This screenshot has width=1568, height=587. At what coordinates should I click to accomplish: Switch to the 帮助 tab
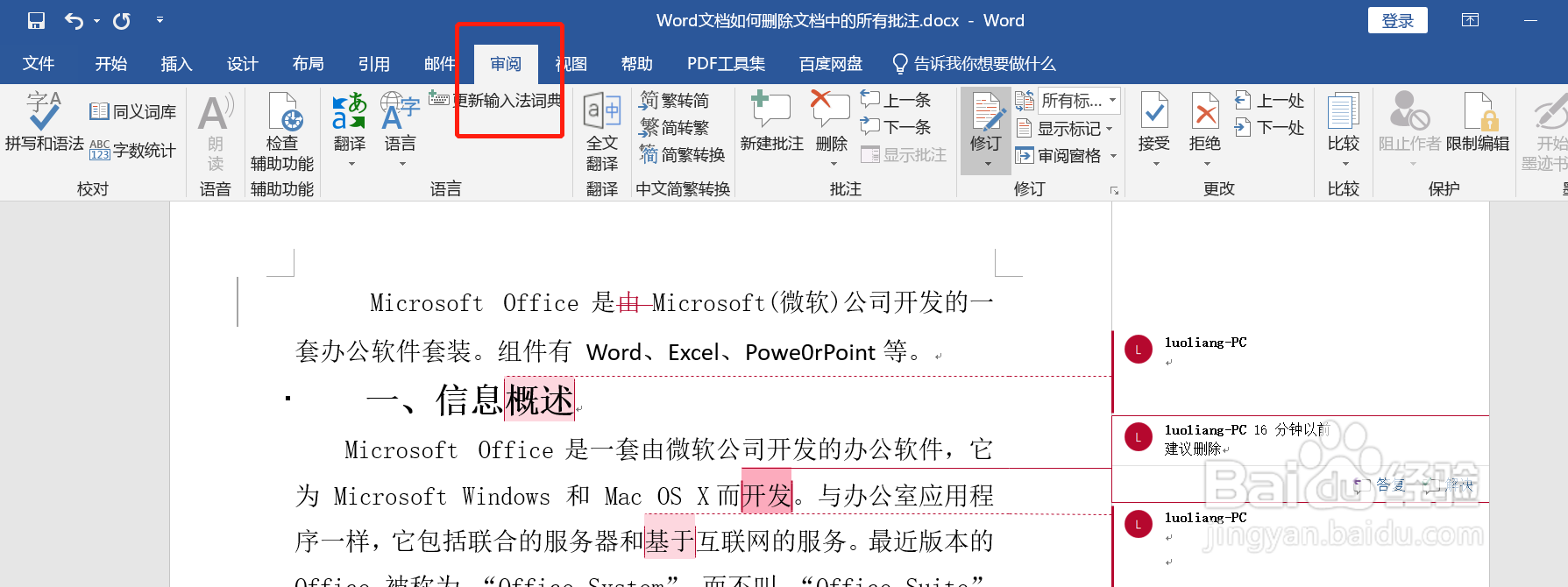(637, 63)
